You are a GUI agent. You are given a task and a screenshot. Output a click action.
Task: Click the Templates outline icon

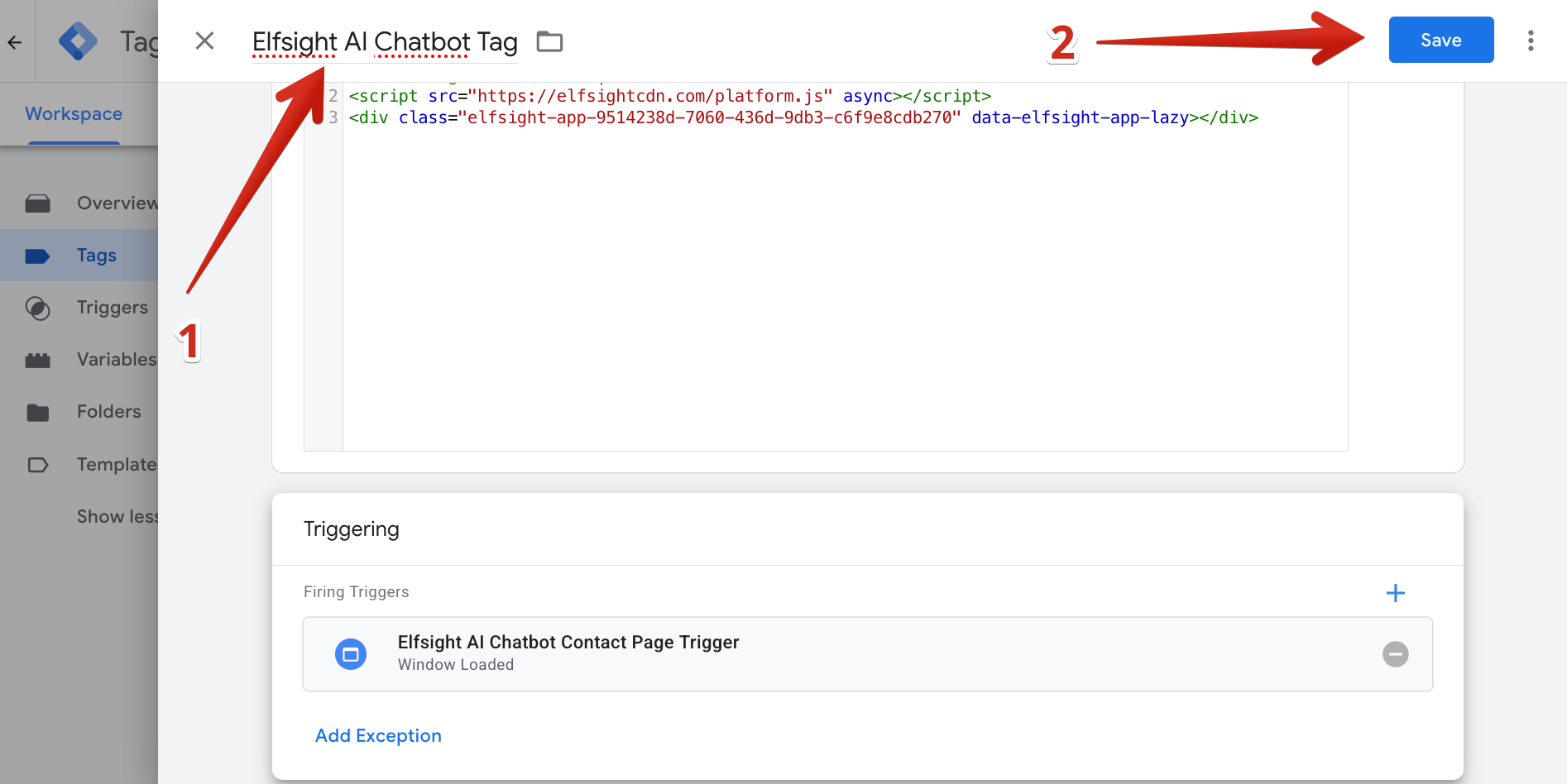tap(38, 465)
